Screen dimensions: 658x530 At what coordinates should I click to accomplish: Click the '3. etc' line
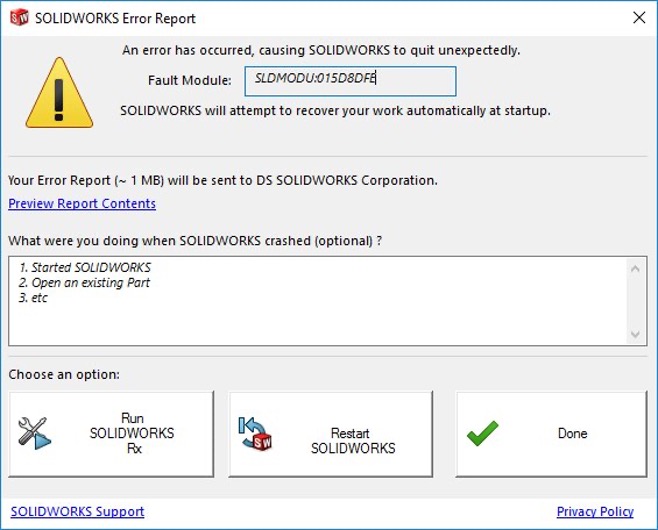tap(33, 298)
